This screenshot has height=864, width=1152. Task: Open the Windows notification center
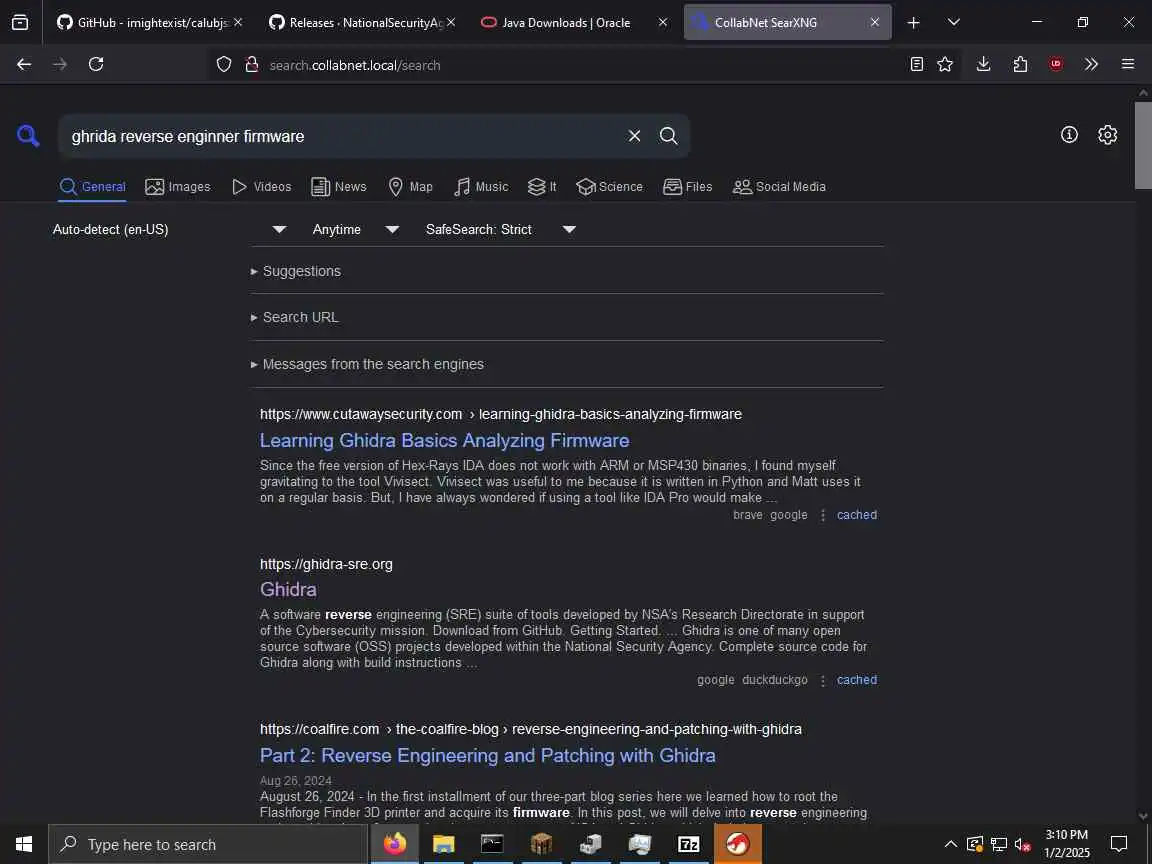tap(1119, 844)
